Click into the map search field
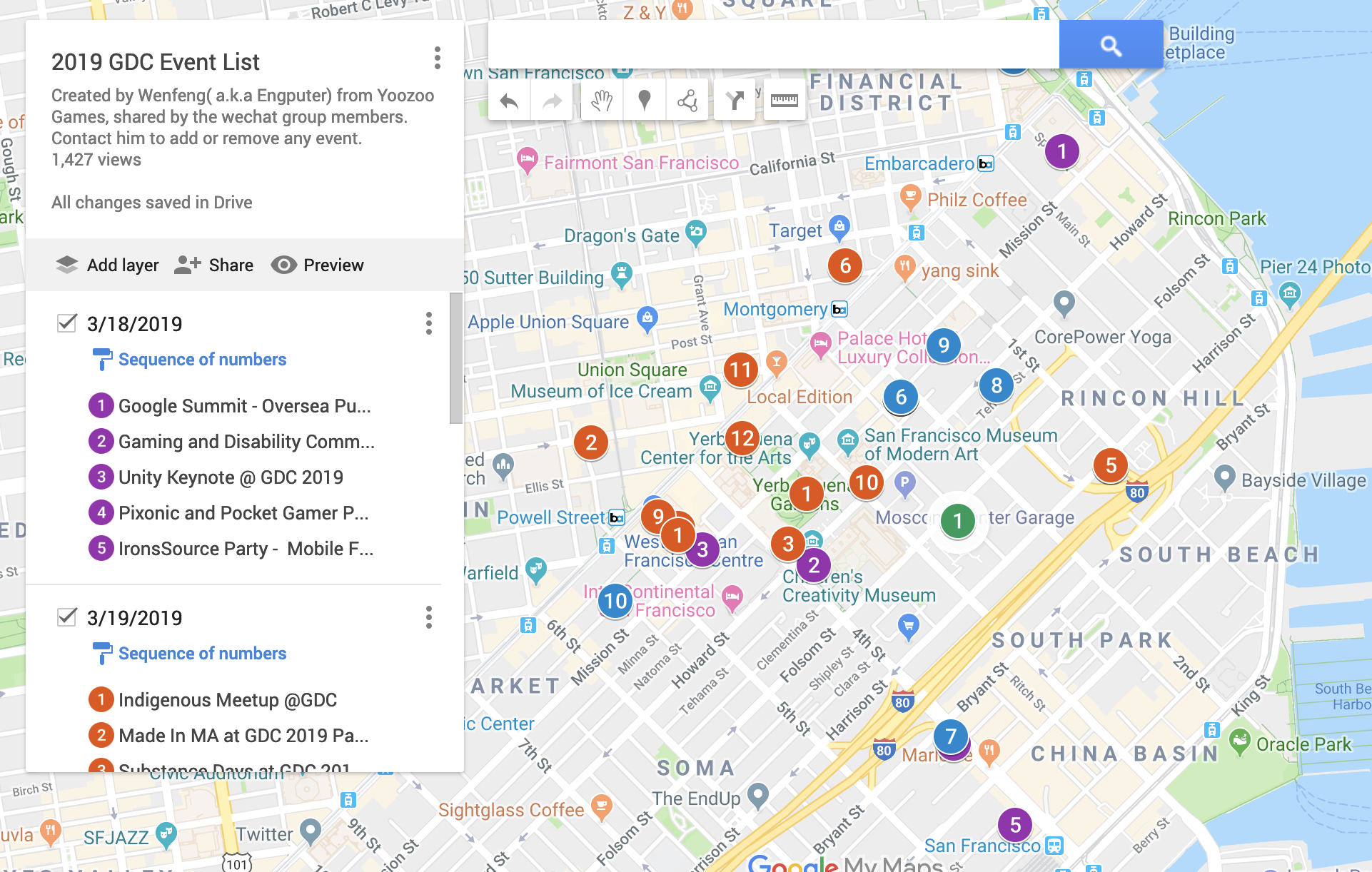1372x872 pixels. [x=773, y=45]
